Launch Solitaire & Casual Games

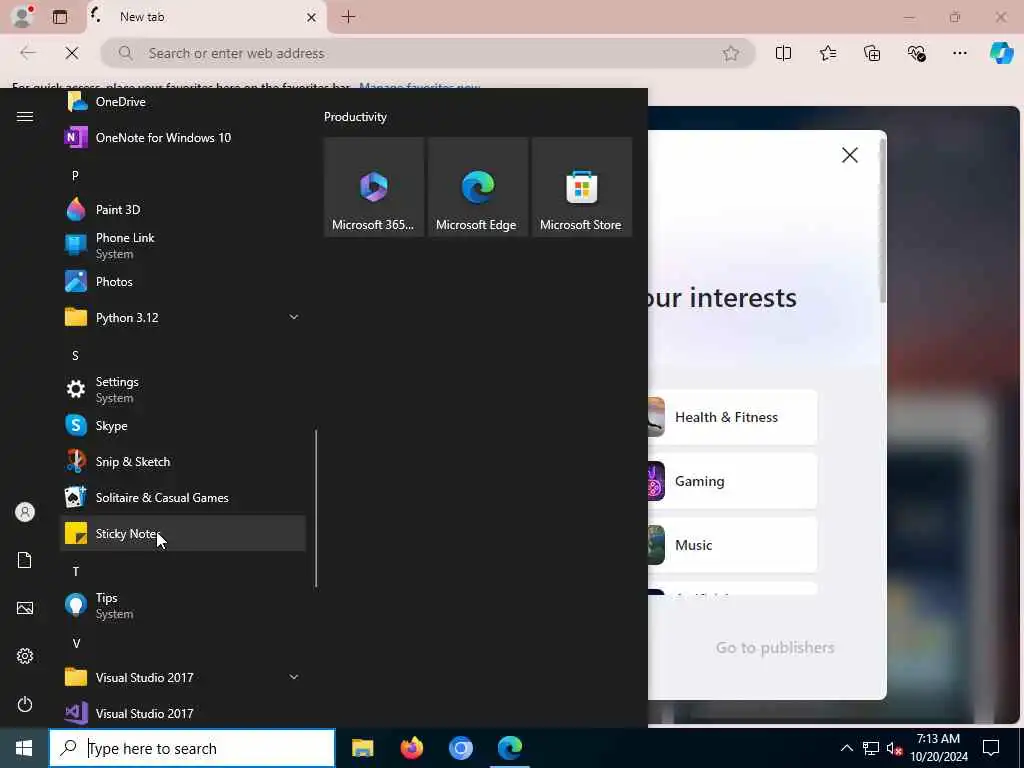183,497
